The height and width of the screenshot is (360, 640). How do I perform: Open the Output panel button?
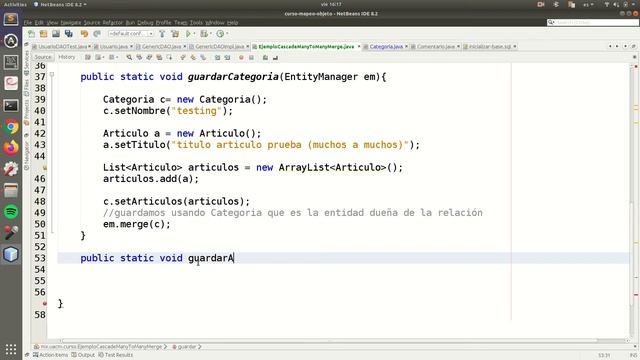[x=83, y=355]
